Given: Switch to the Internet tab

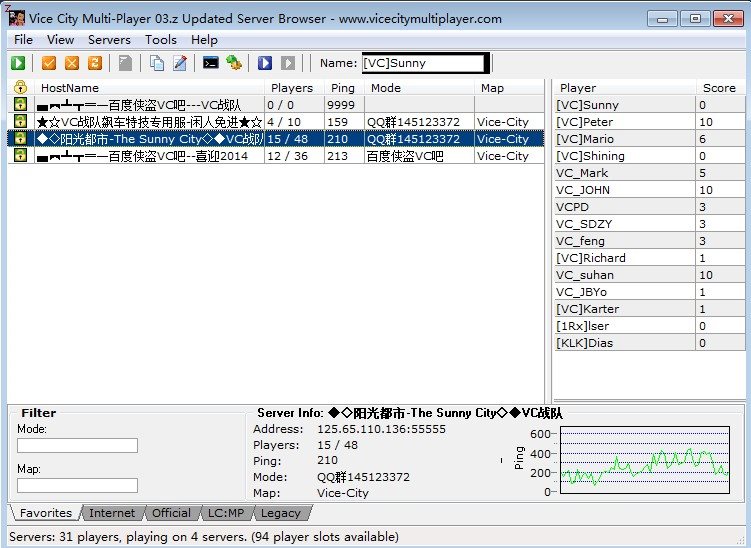Looking at the screenshot, I should tap(112, 513).
